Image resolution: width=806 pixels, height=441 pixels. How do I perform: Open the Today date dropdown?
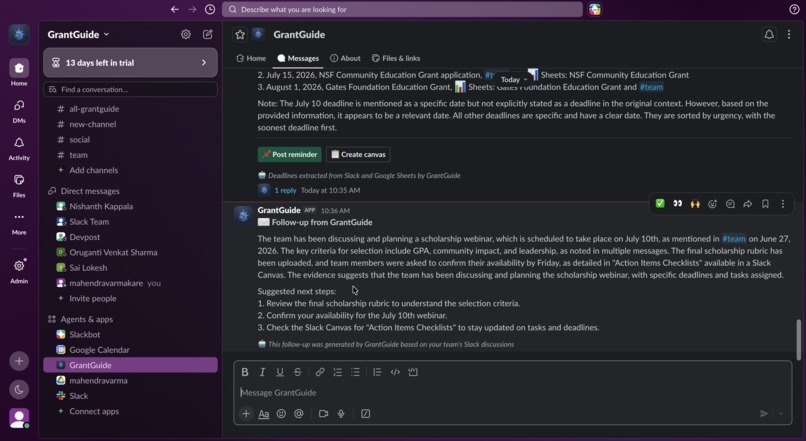coord(514,80)
